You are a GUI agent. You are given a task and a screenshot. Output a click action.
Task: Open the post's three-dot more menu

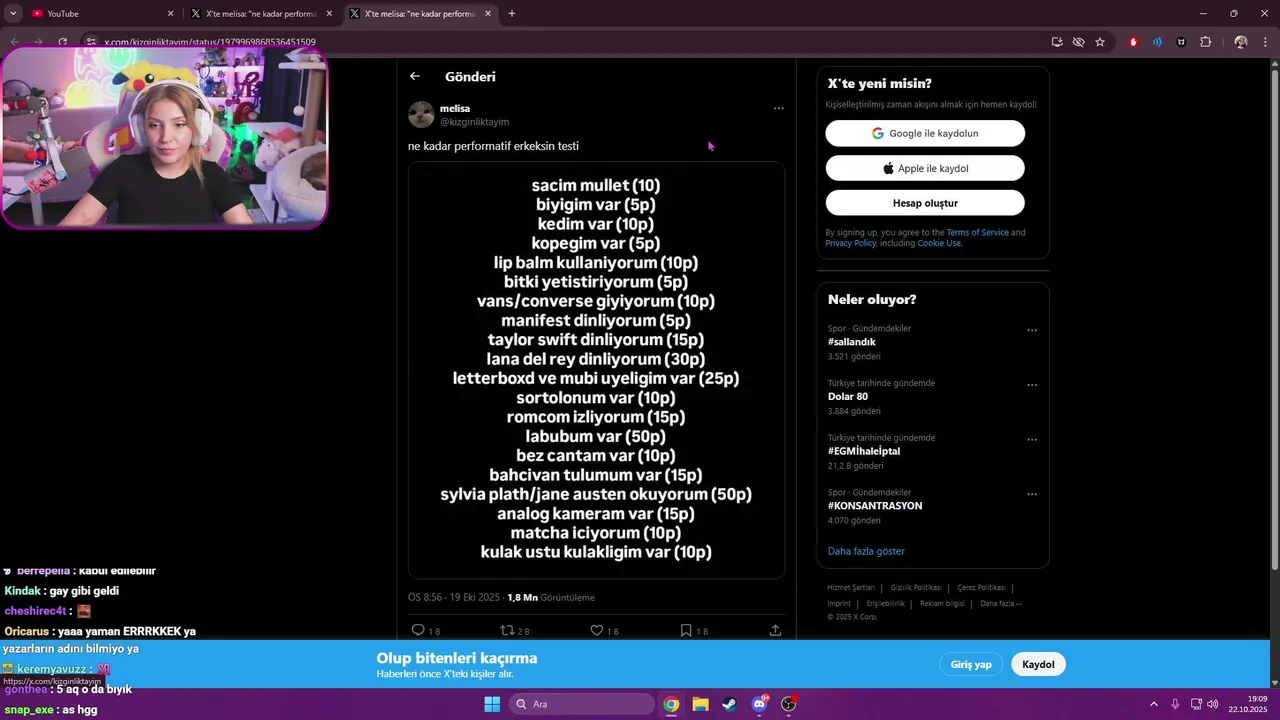click(x=779, y=108)
